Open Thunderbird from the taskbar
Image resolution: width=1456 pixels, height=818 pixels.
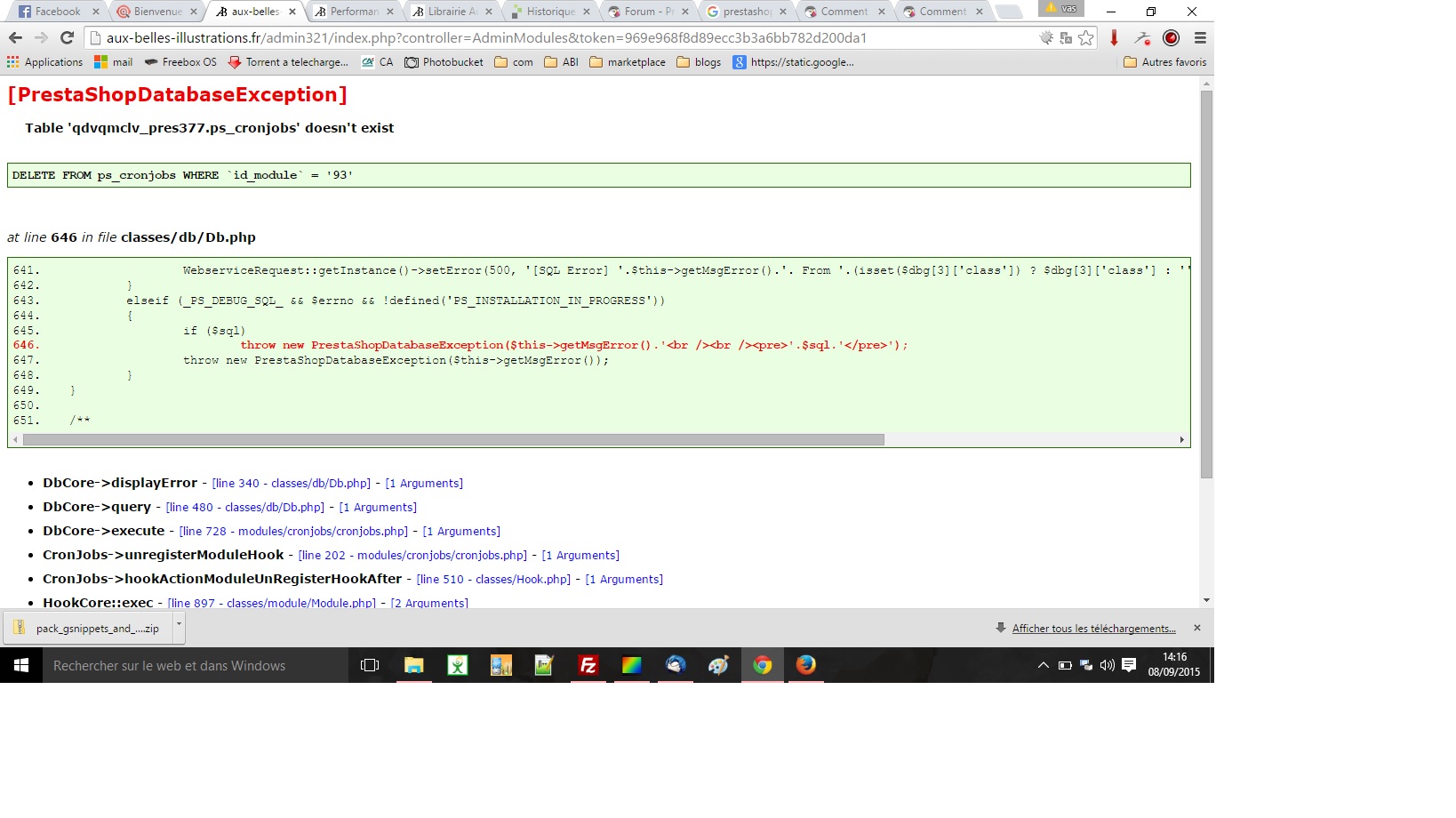[675, 665]
